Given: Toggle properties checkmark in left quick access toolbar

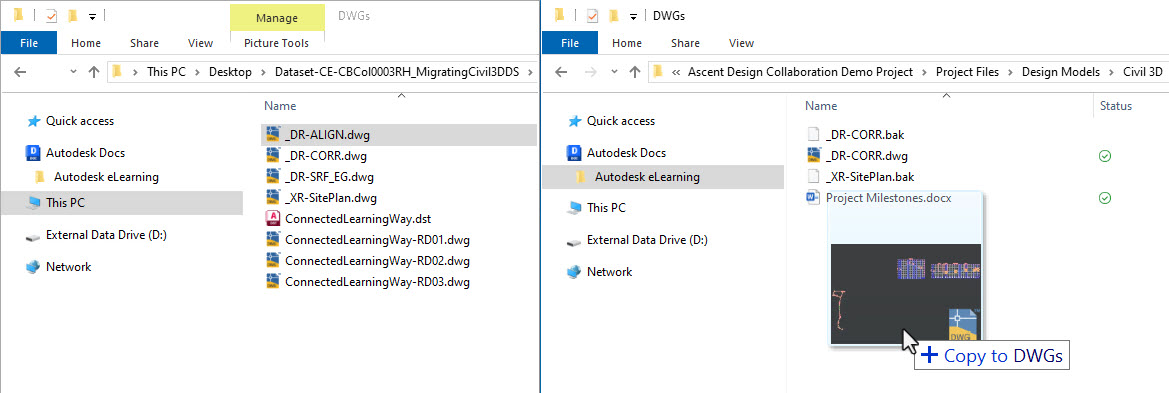Looking at the screenshot, I should 51,16.
